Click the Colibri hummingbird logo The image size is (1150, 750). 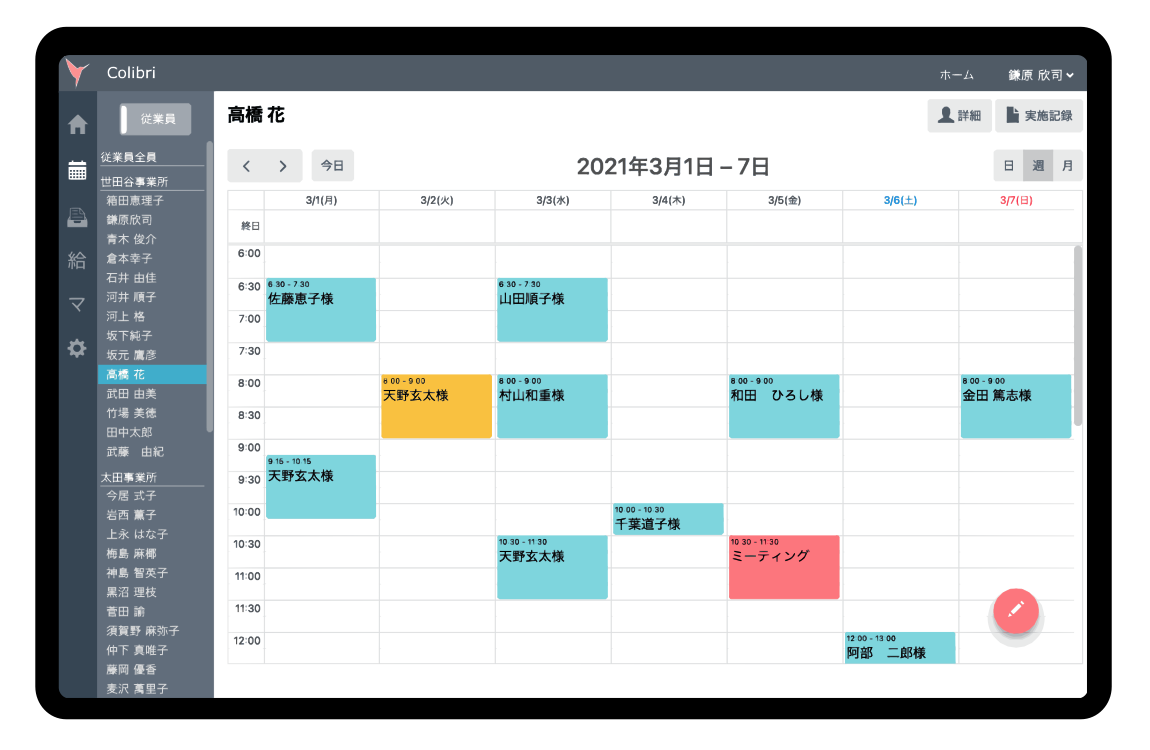tap(77, 73)
